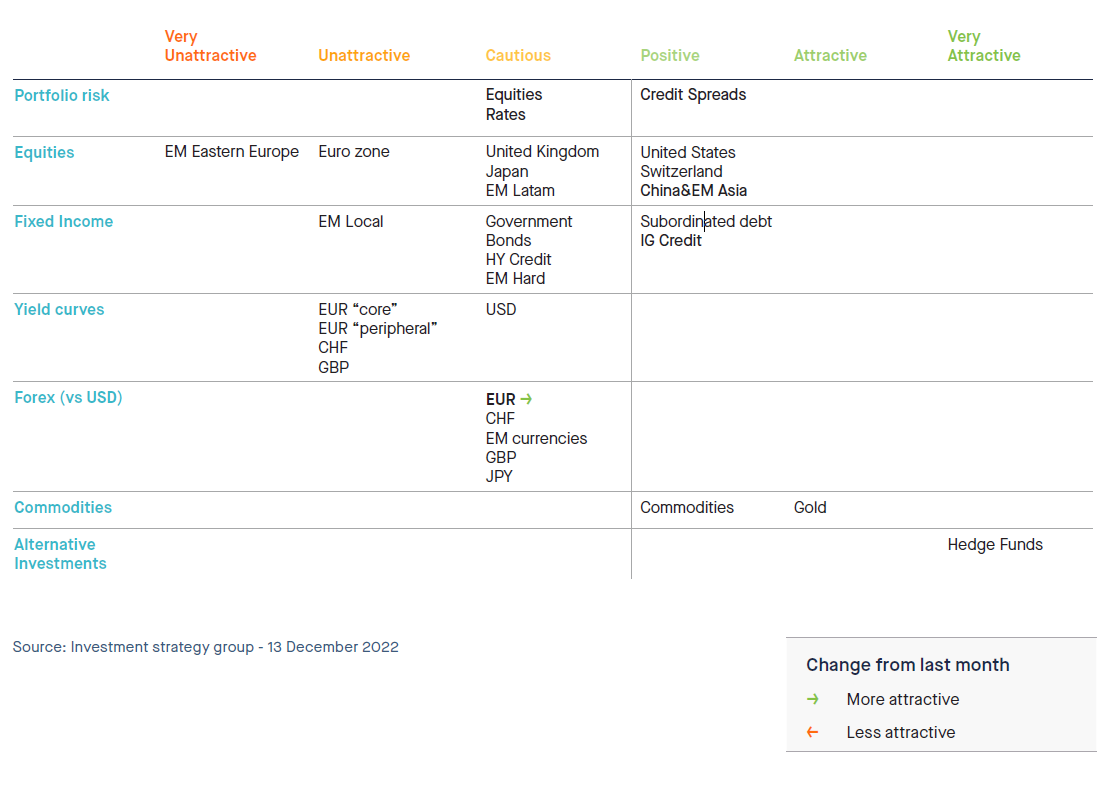Click the Source Investment strategy group note

coord(206,647)
